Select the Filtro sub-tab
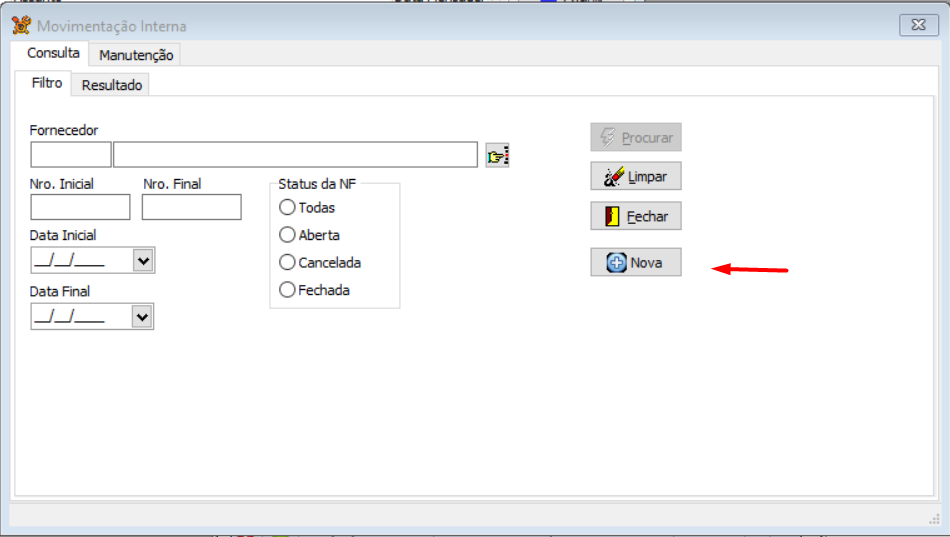This screenshot has height=537, width=950. coord(47,83)
